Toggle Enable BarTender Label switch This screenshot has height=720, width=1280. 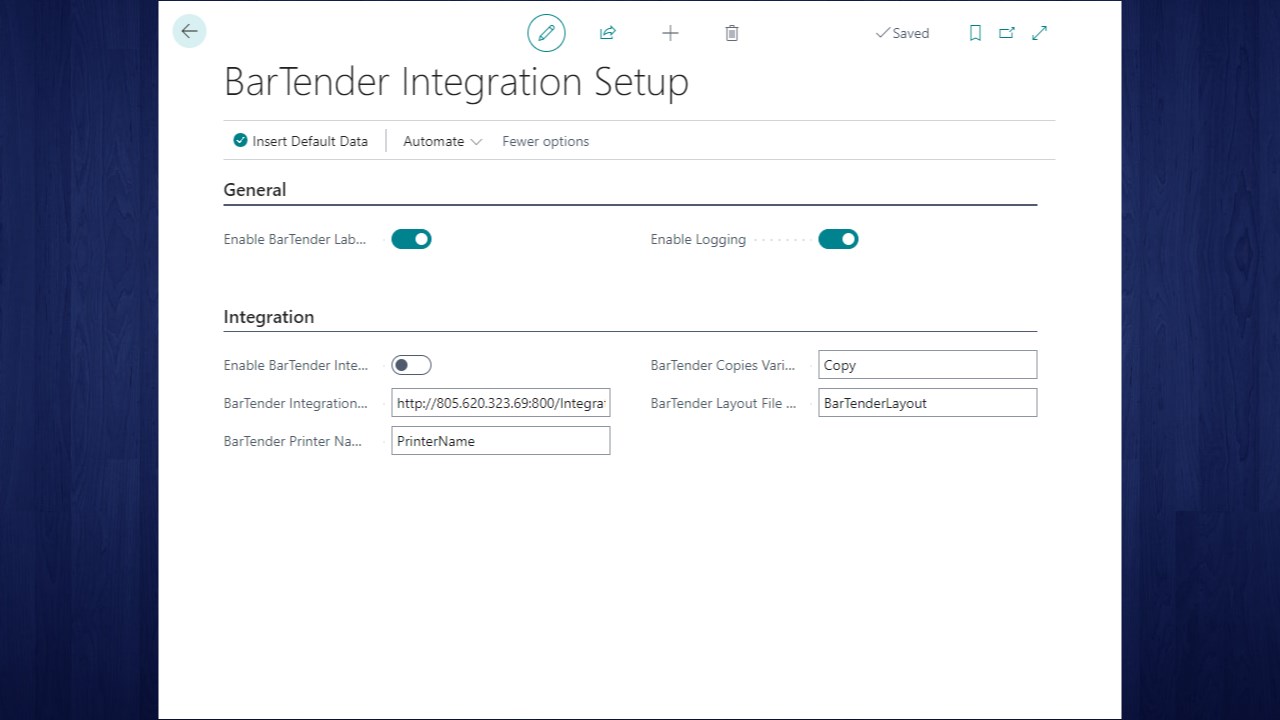click(411, 239)
